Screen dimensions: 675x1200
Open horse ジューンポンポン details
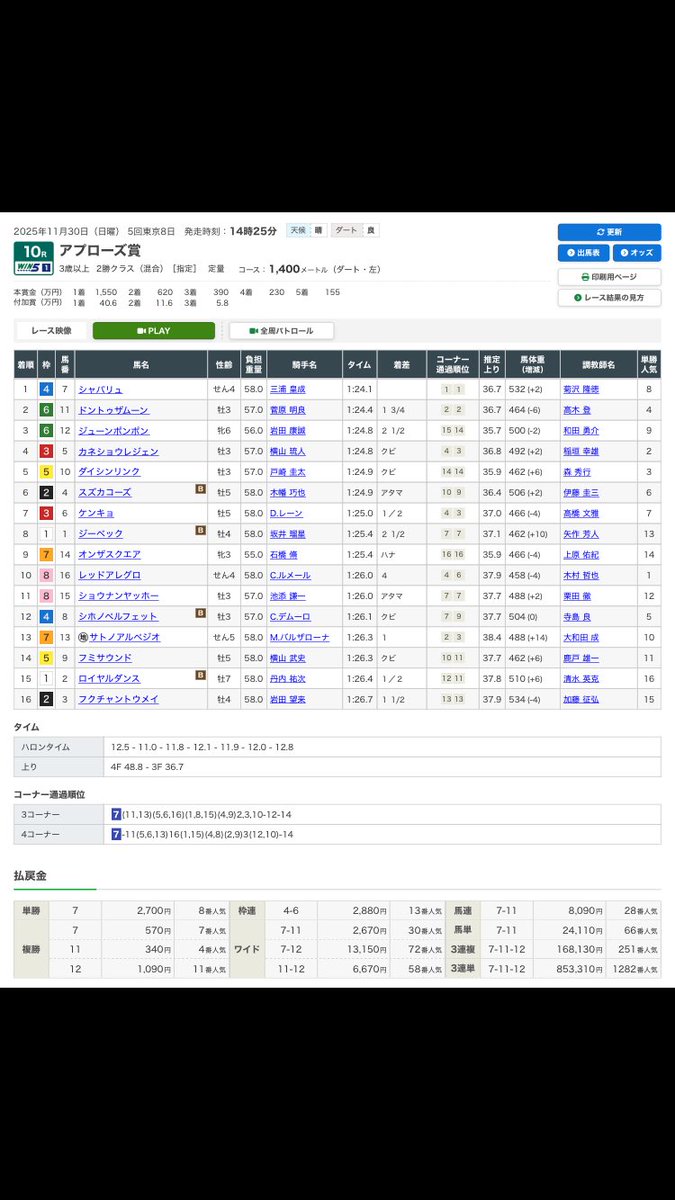click(114, 431)
